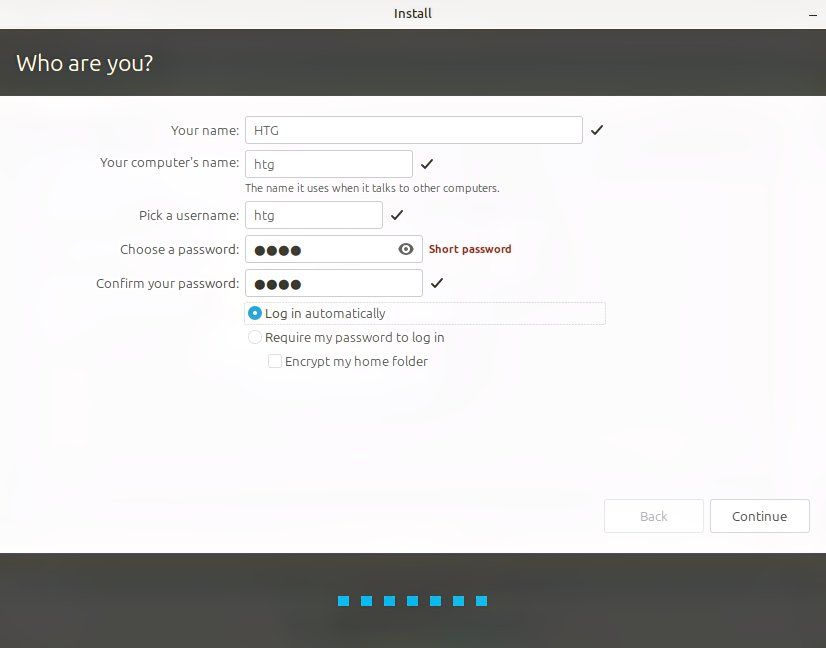Click the progress dots indicator
This screenshot has height=648, width=826.
[412, 601]
